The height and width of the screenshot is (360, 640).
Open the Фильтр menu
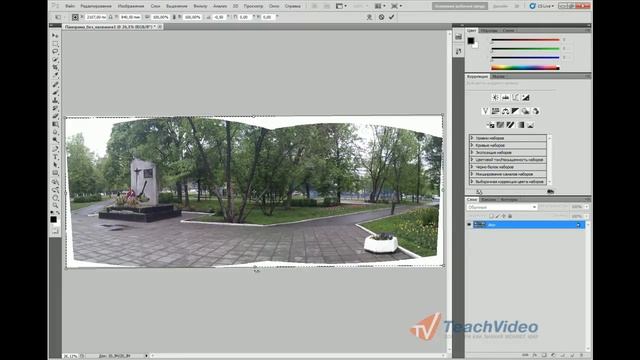click(200, 6)
